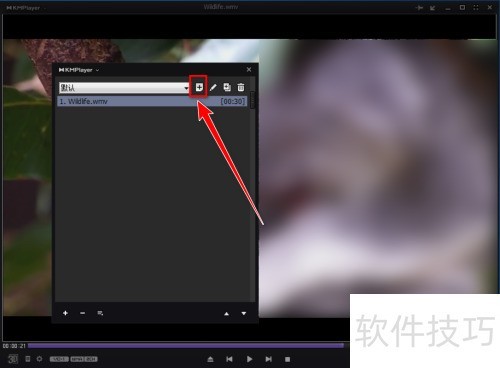500x368 pixels.
Task: Delete the playlist with the trash icon
Action: pos(241,87)
